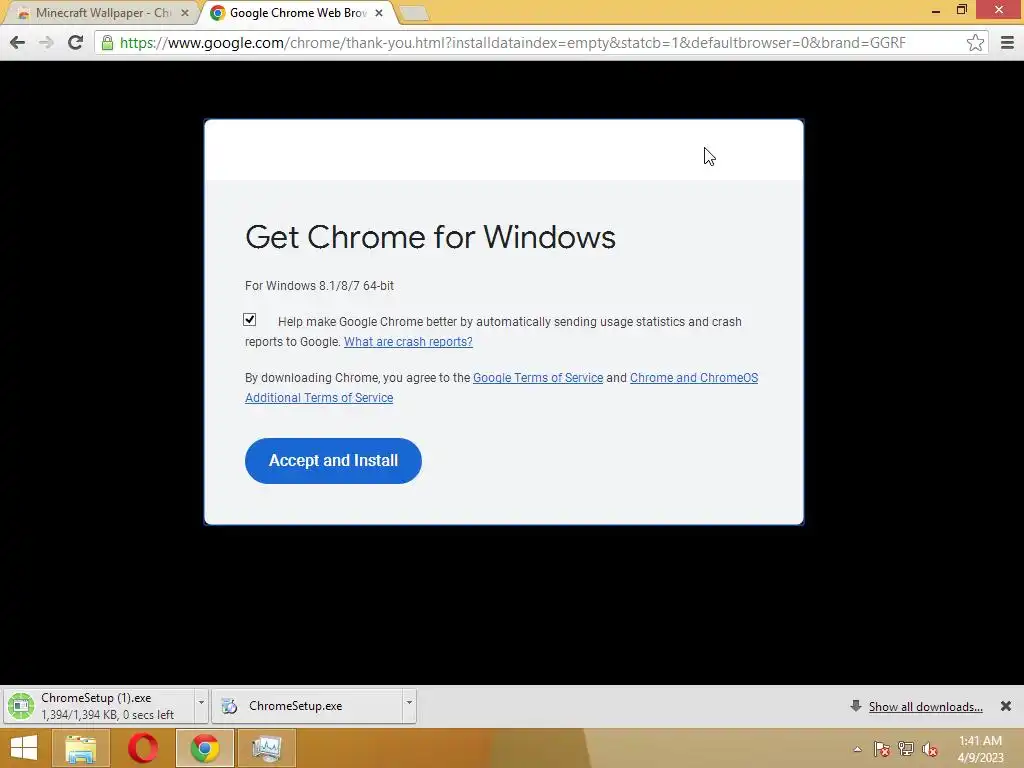Minimize the Chrome window
This screenshot has height=768, width=1024.
click(936, 10)
